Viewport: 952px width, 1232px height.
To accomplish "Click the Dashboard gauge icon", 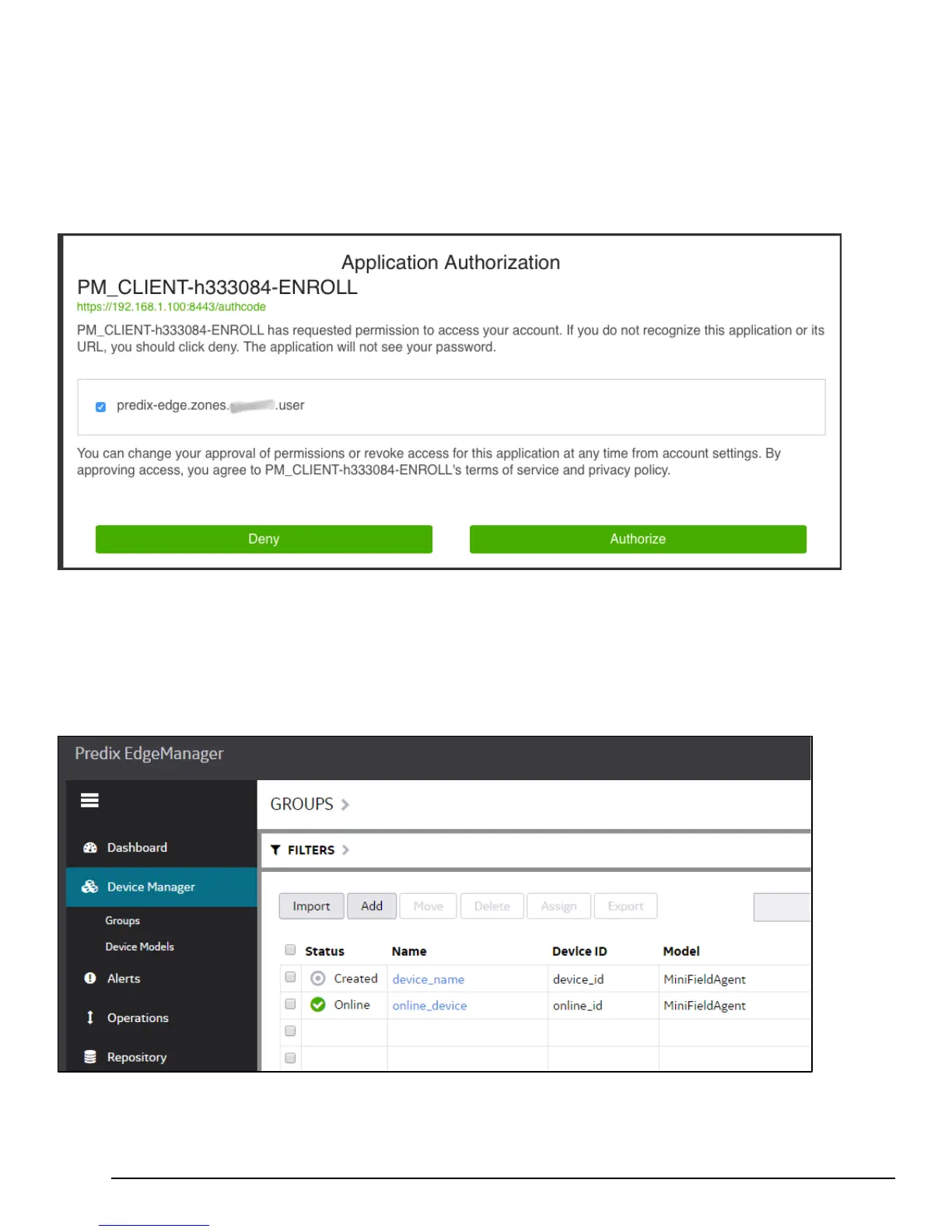I will (90, 848).
